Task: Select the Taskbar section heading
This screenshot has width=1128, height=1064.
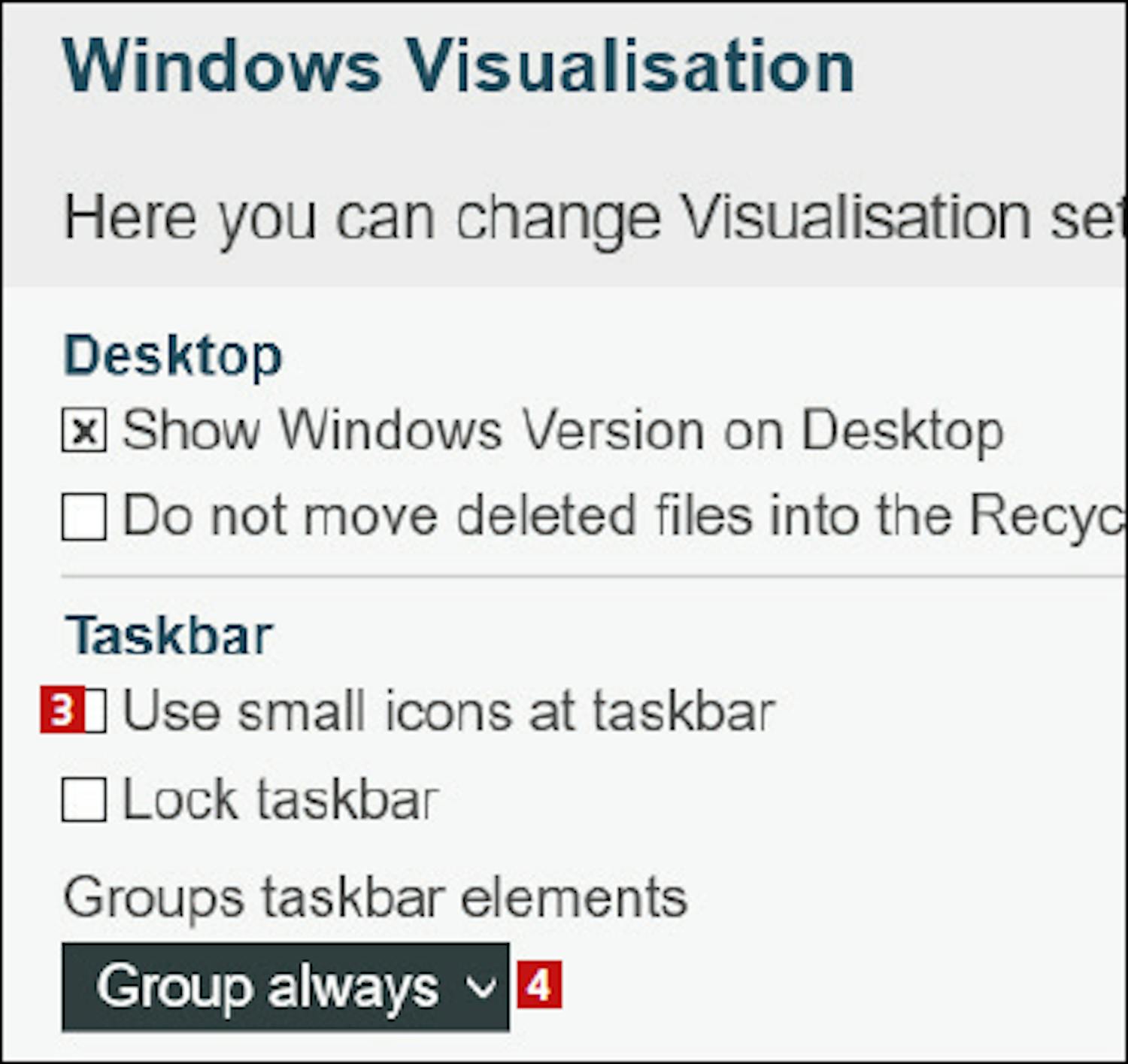Action: pos(169,636)
